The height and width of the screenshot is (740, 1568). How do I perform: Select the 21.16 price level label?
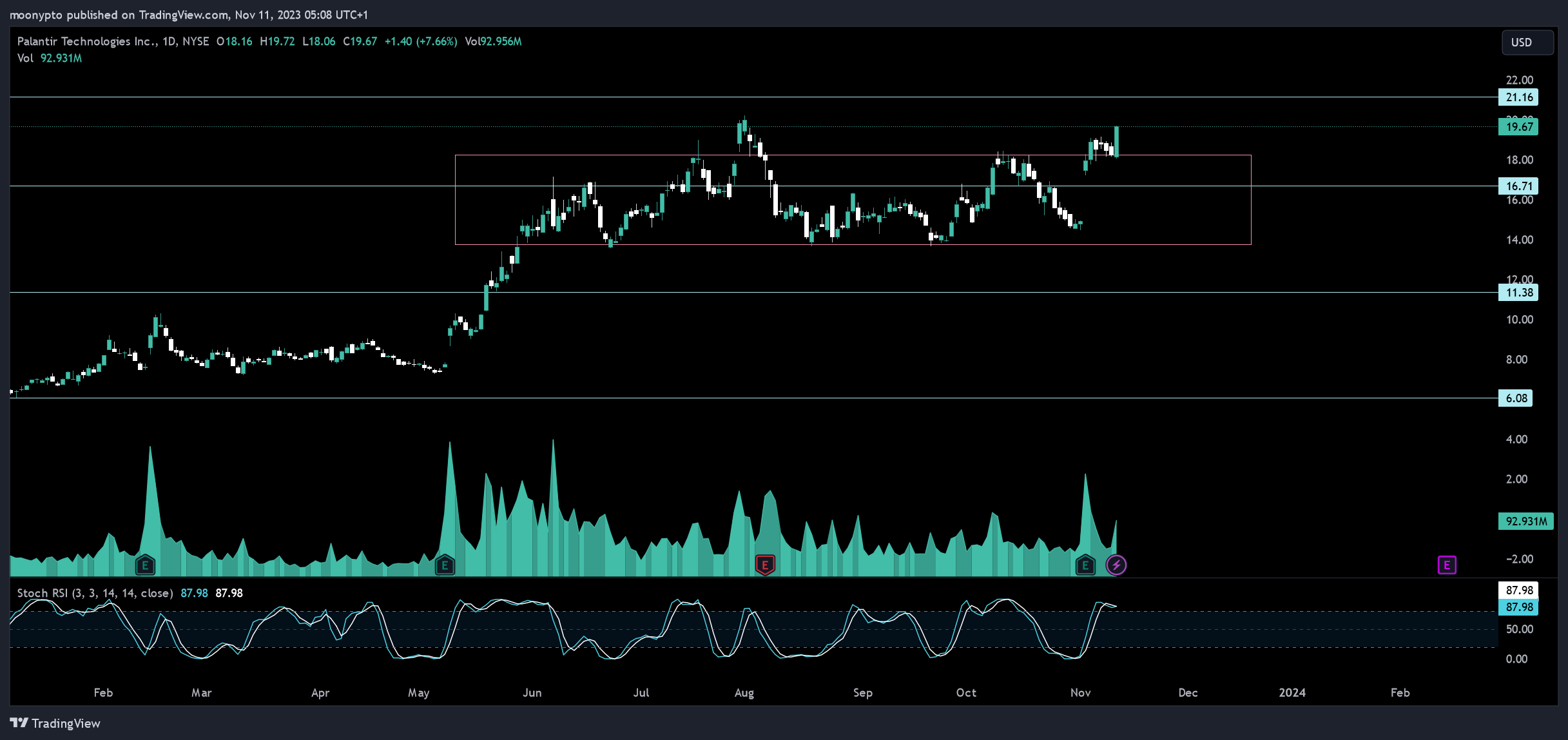1518,97
